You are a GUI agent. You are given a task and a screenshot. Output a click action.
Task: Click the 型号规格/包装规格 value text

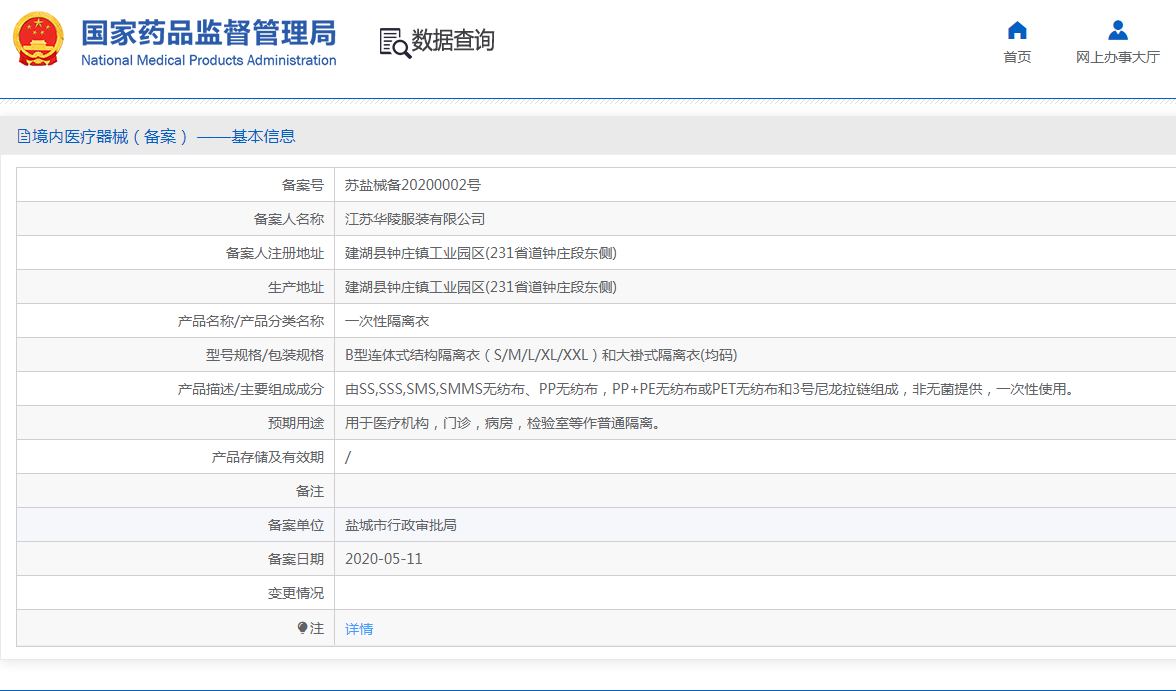tap(541, 355)
